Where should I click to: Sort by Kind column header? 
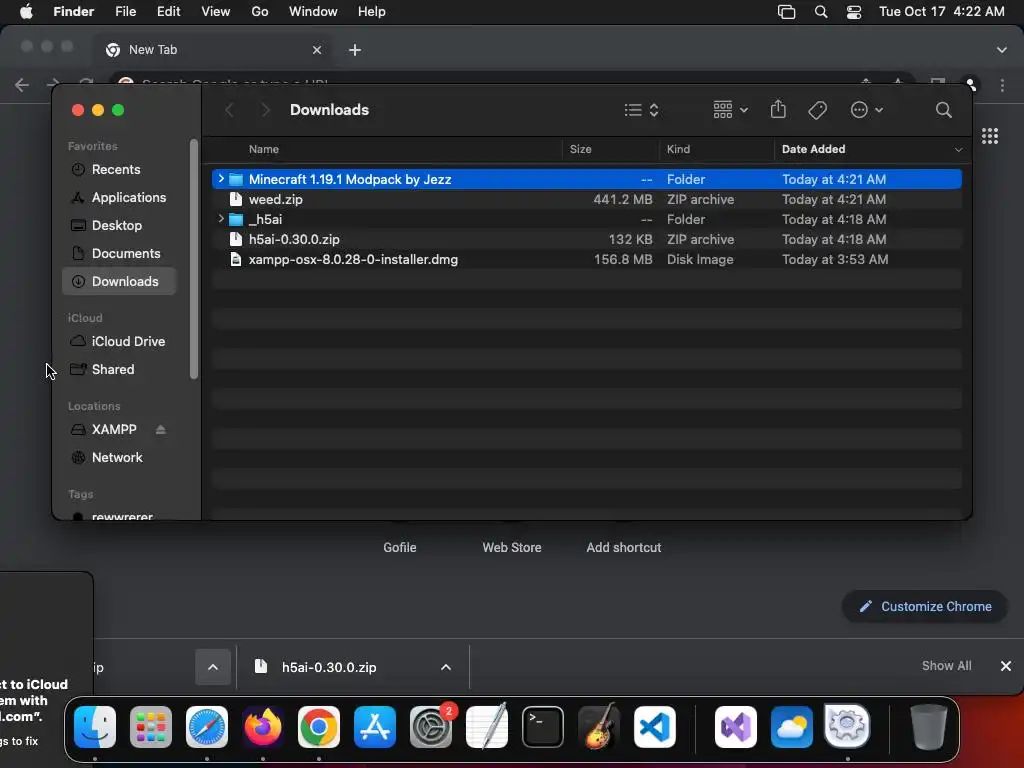pos(678,149)
